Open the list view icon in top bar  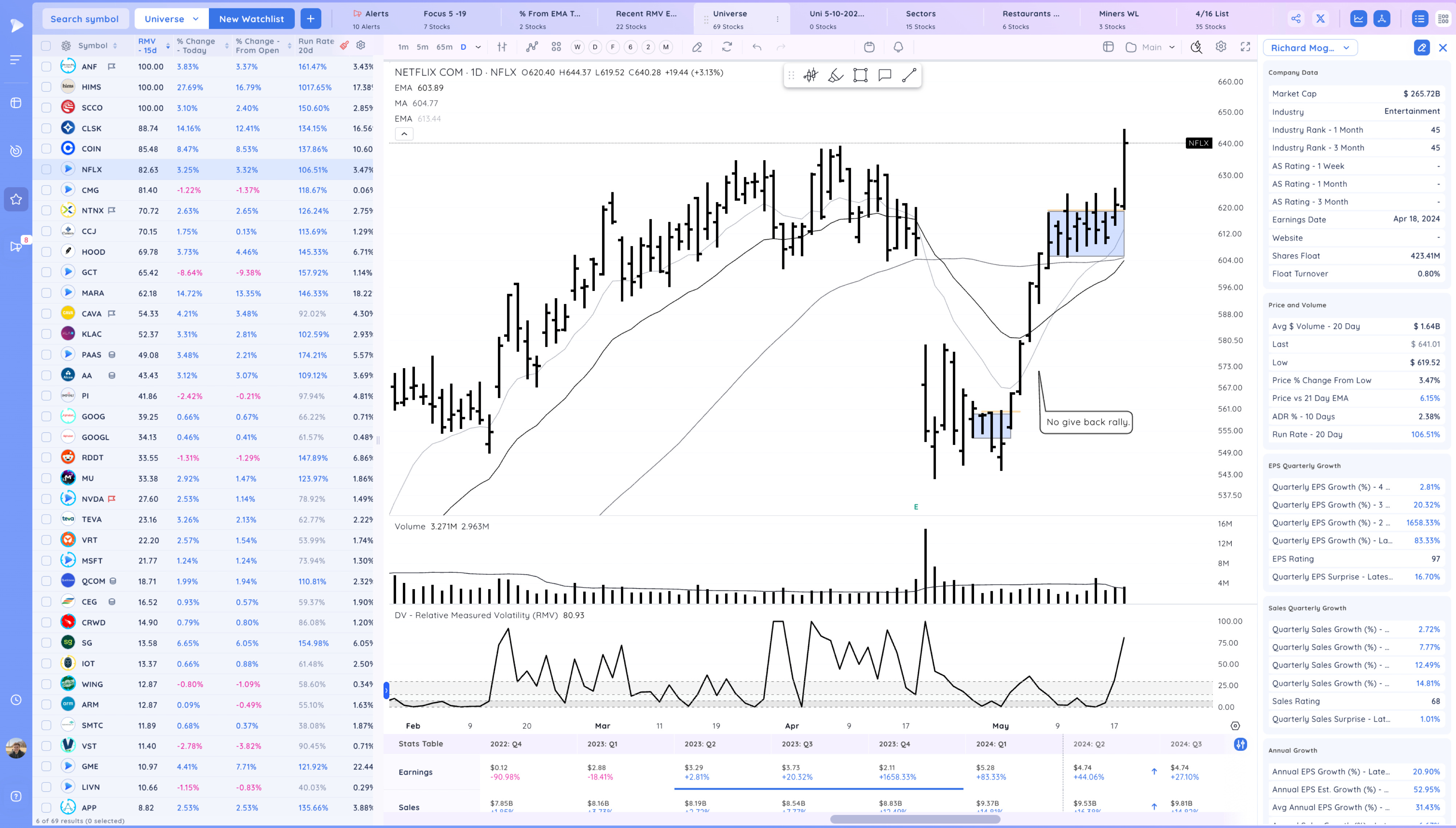[x=1420, y=19]
